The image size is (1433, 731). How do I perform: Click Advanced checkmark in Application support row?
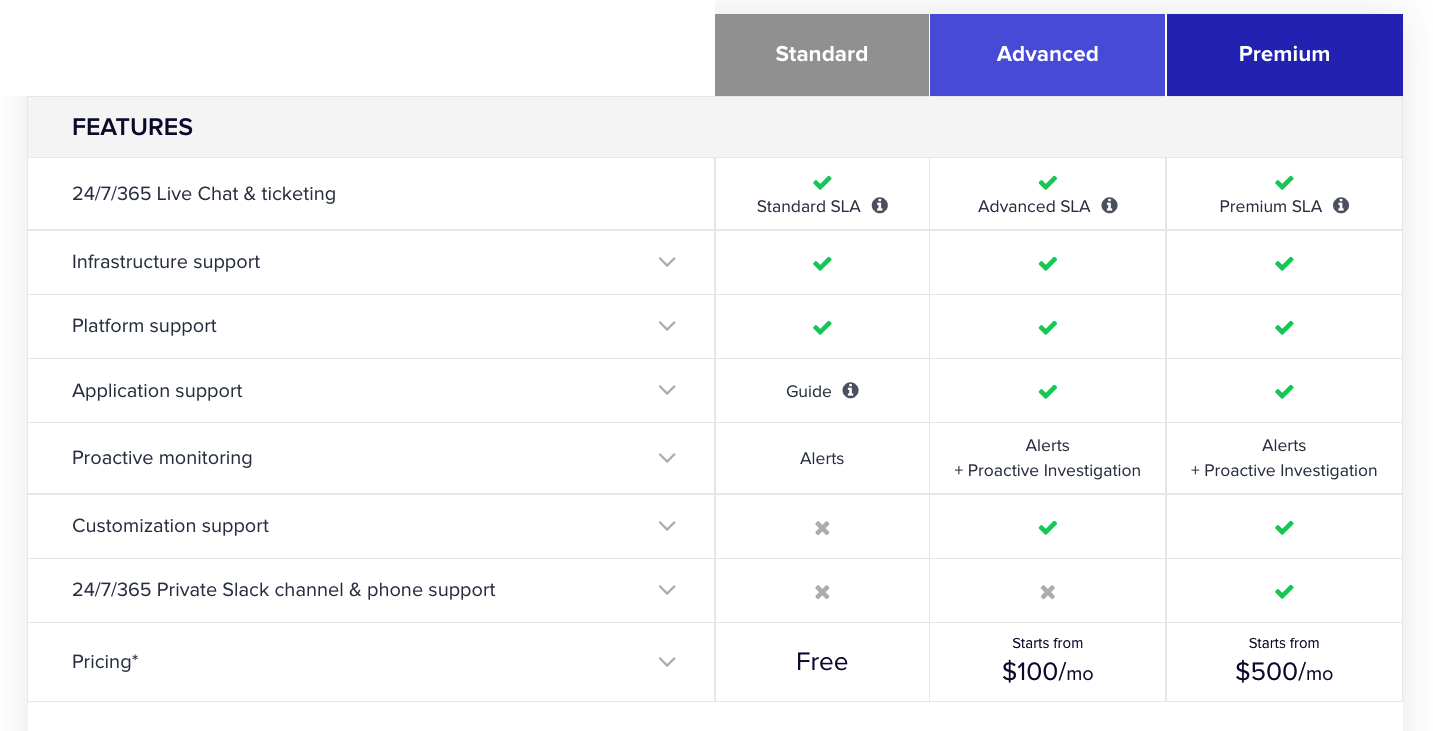coord(1047,392)
